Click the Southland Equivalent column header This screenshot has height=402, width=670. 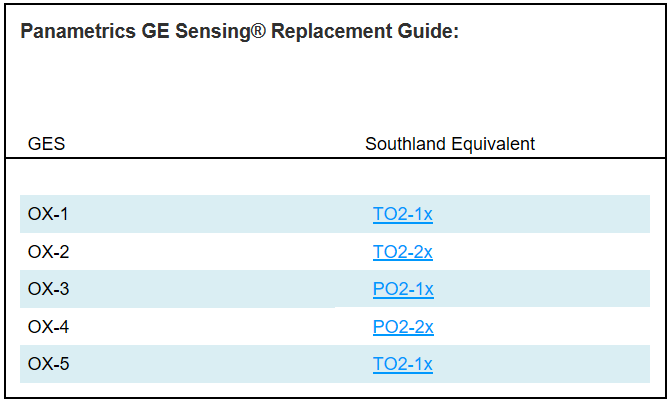coord(449,144)
